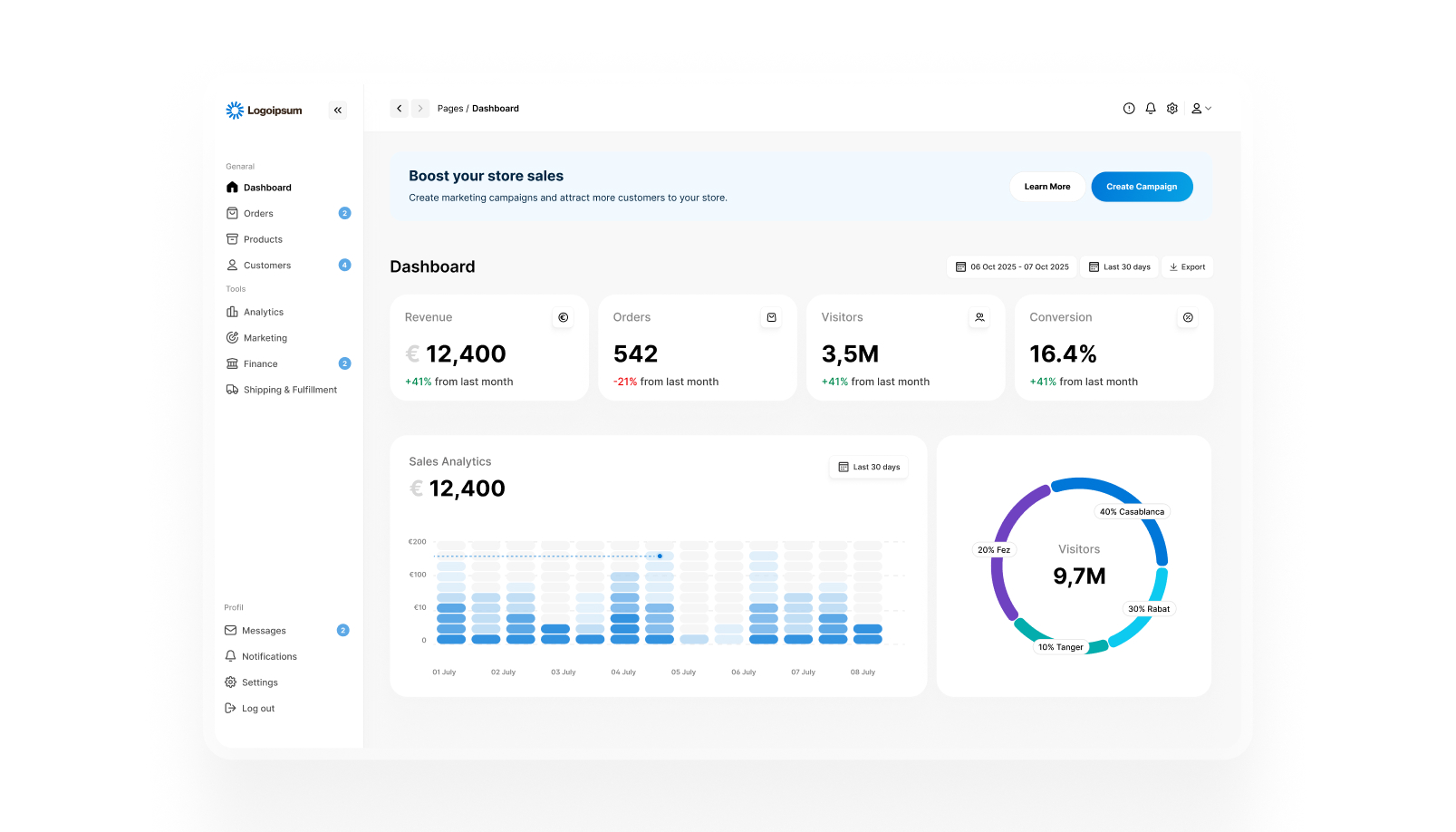This screenshot has height=832, width=1456.
Task: Go back with the left arrow button
Action: click(x=399, y=109)
